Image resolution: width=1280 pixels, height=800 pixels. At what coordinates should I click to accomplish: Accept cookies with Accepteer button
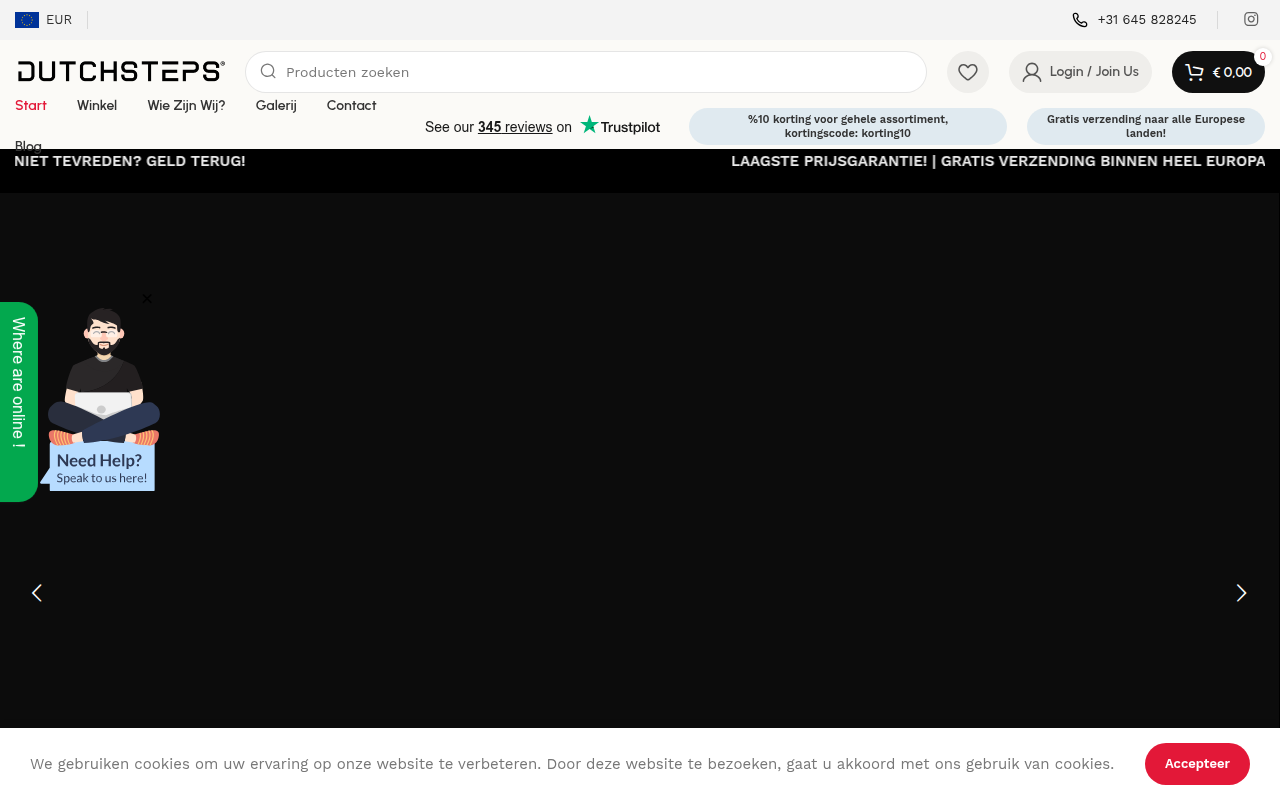click(x=1197, y=764)
